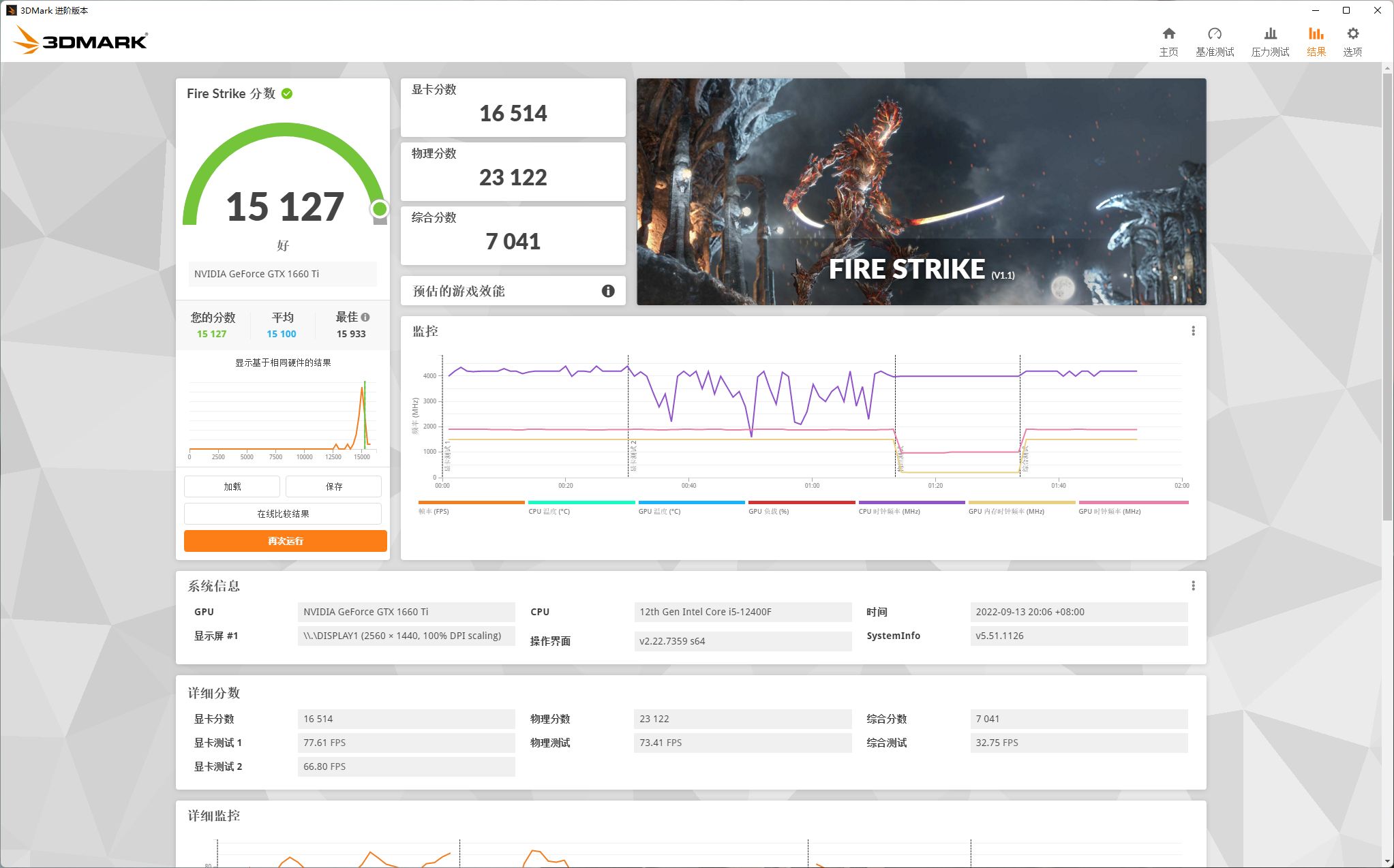Image resolution: width=1394 pixels, height=868 pixels.
Task: Open the 系统信息 panel three-dot menu
Action: tap(1193, 586)
